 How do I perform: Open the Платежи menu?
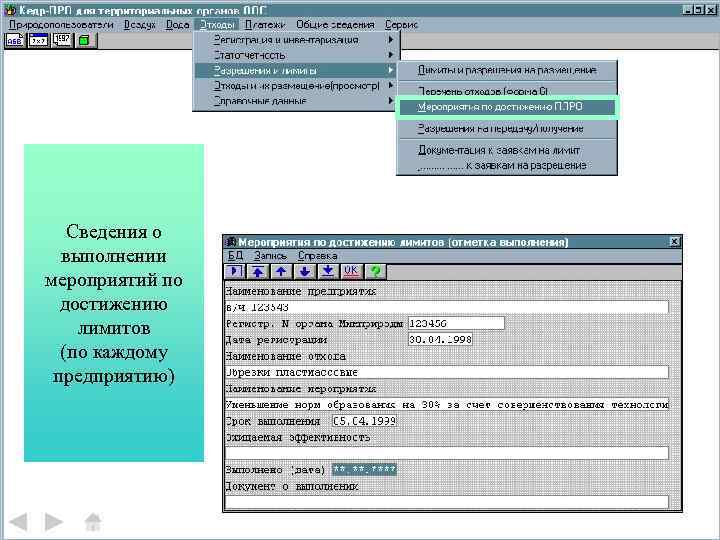coord(264,25)
